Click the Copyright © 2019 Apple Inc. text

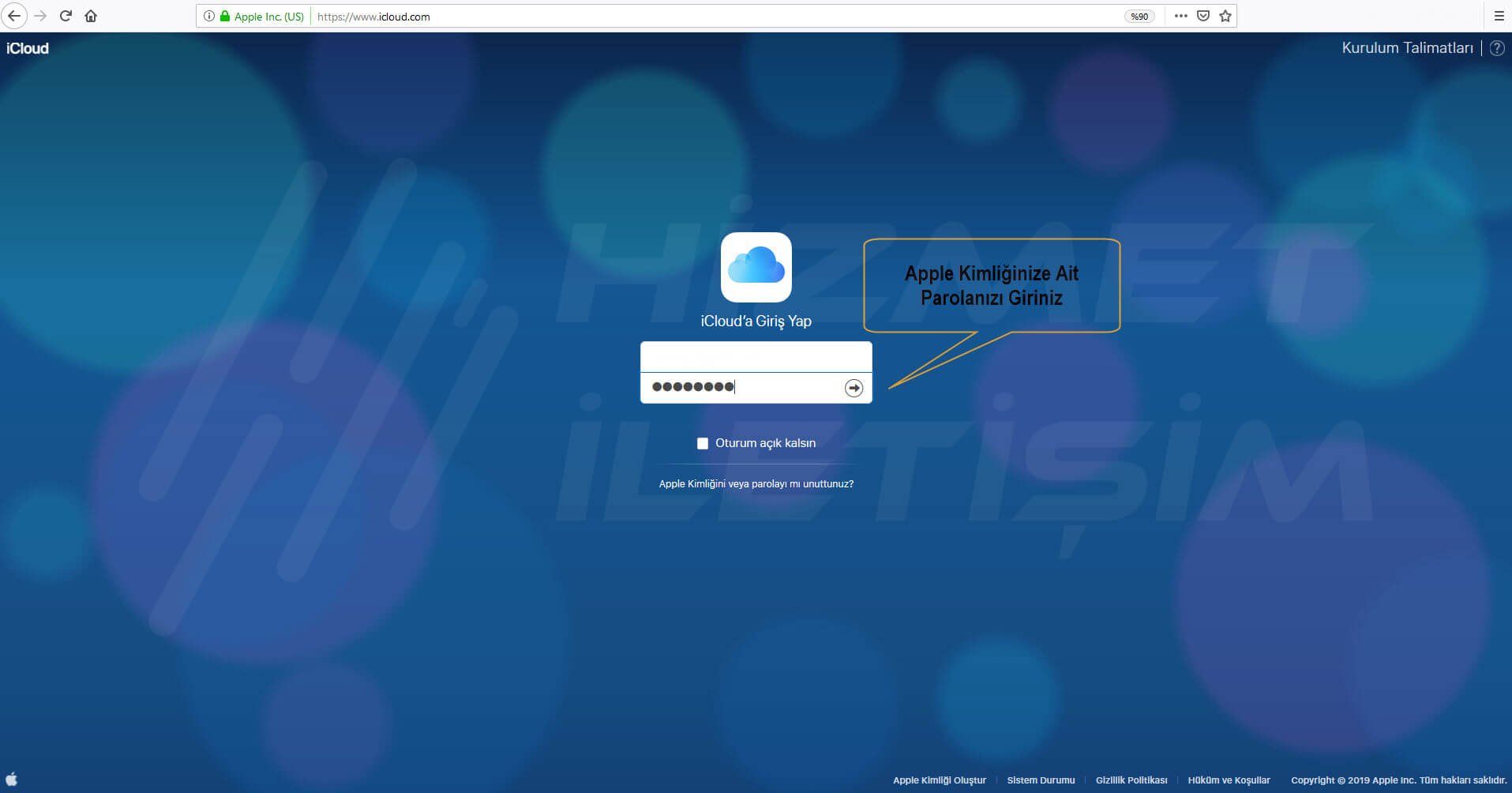tap(1398, 780)
